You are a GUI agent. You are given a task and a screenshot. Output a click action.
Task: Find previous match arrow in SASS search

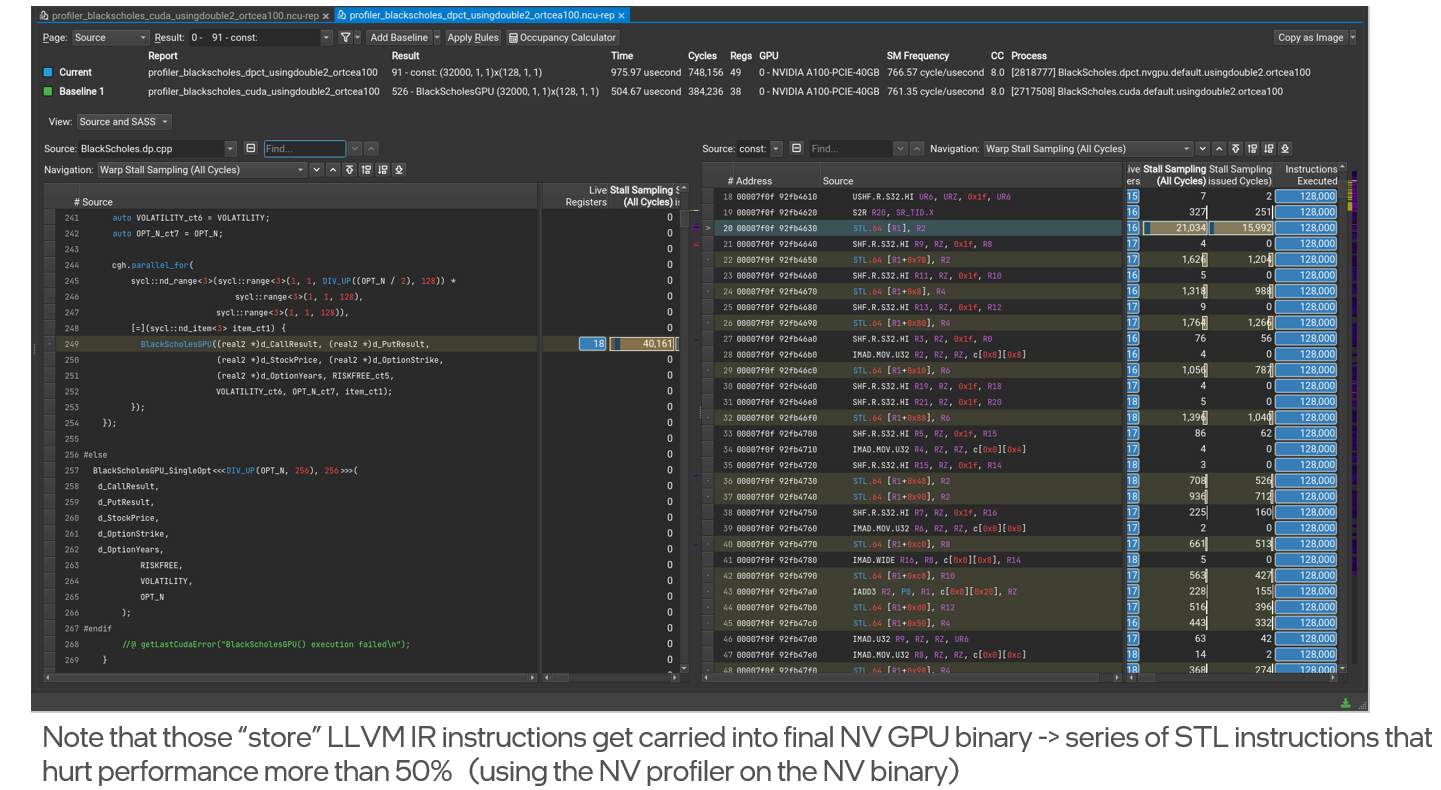click(x=916, y=148)
